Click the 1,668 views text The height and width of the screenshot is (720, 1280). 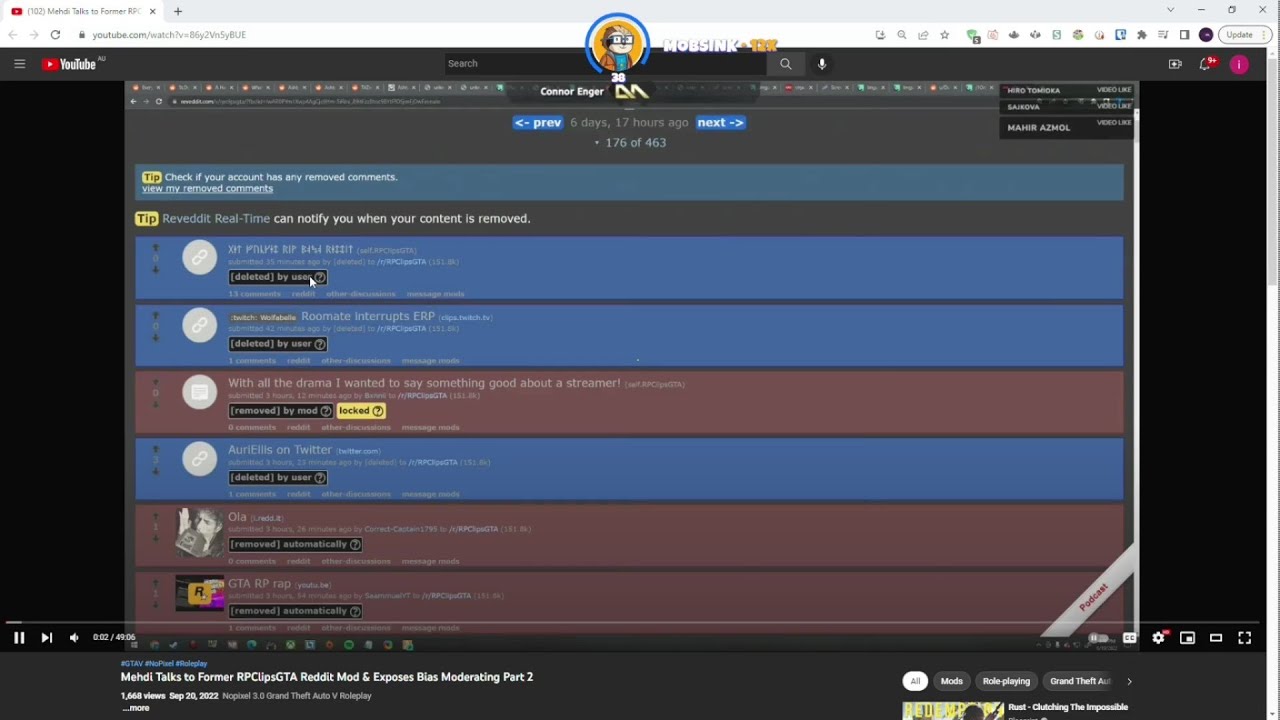pyautogui.click(x=142, y=696)
